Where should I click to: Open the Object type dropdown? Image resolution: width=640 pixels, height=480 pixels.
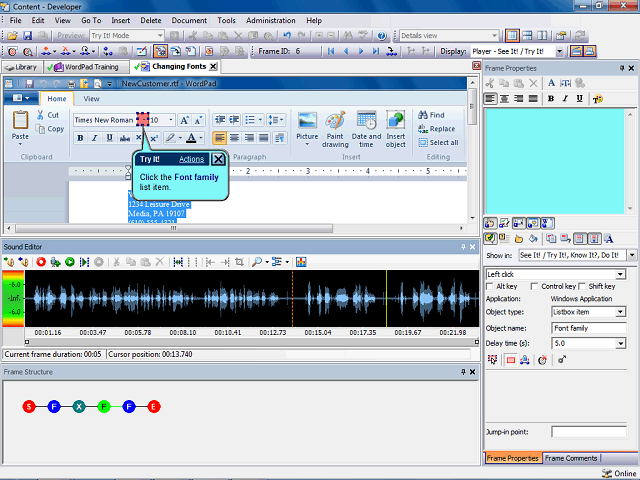click(x=621, y=312)
